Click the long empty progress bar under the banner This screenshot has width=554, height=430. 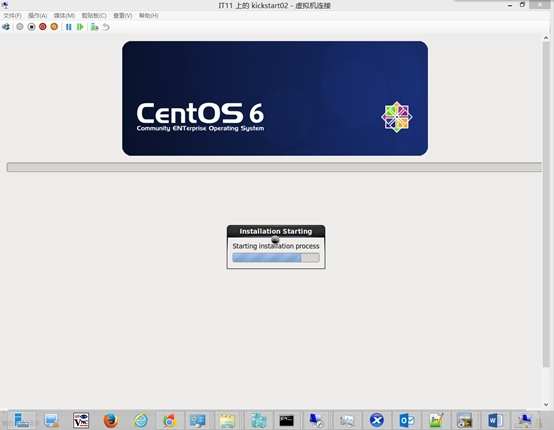tap(274, 167)
